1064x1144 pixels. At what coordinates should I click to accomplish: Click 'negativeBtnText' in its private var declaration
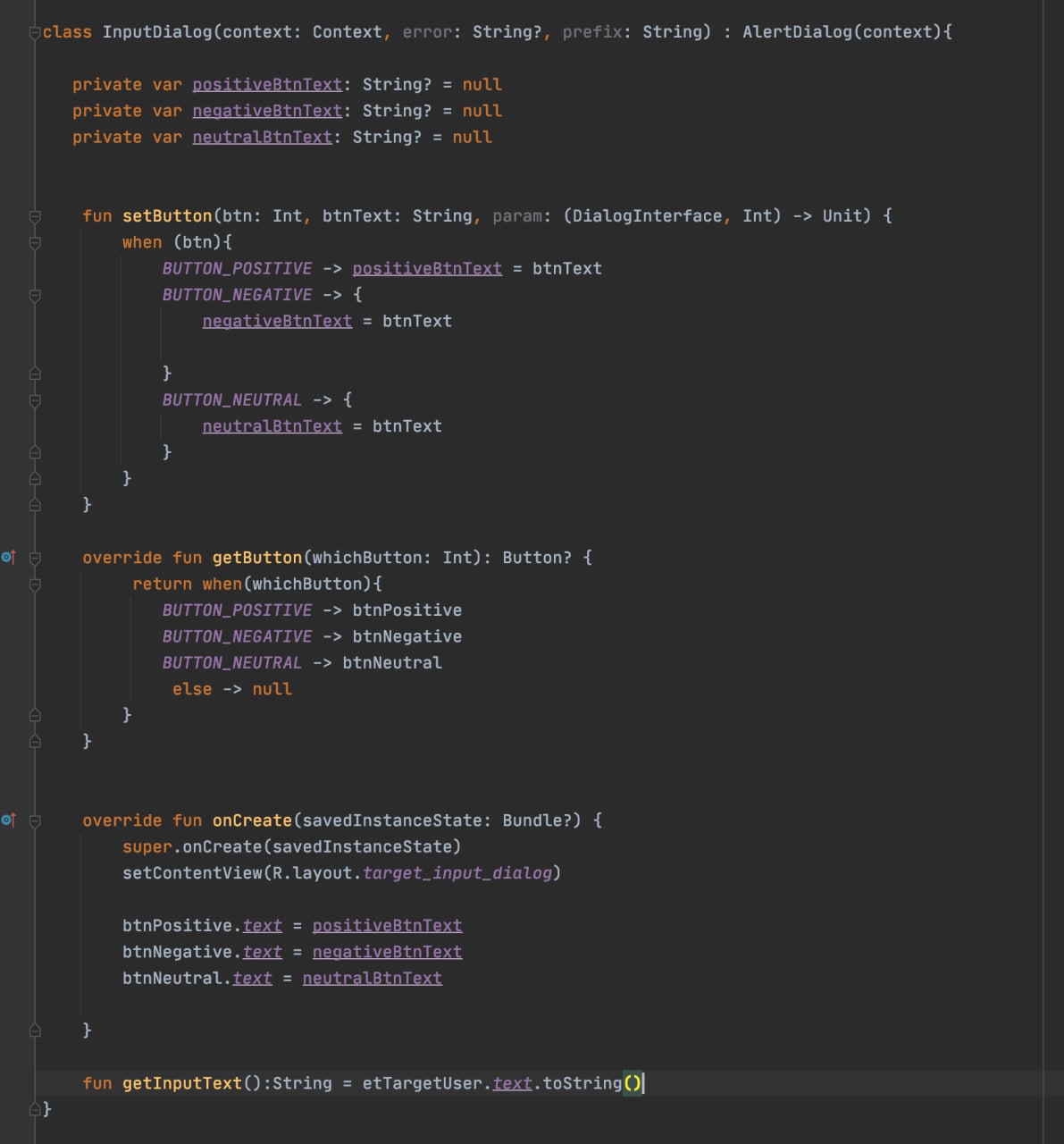[267, 111]
